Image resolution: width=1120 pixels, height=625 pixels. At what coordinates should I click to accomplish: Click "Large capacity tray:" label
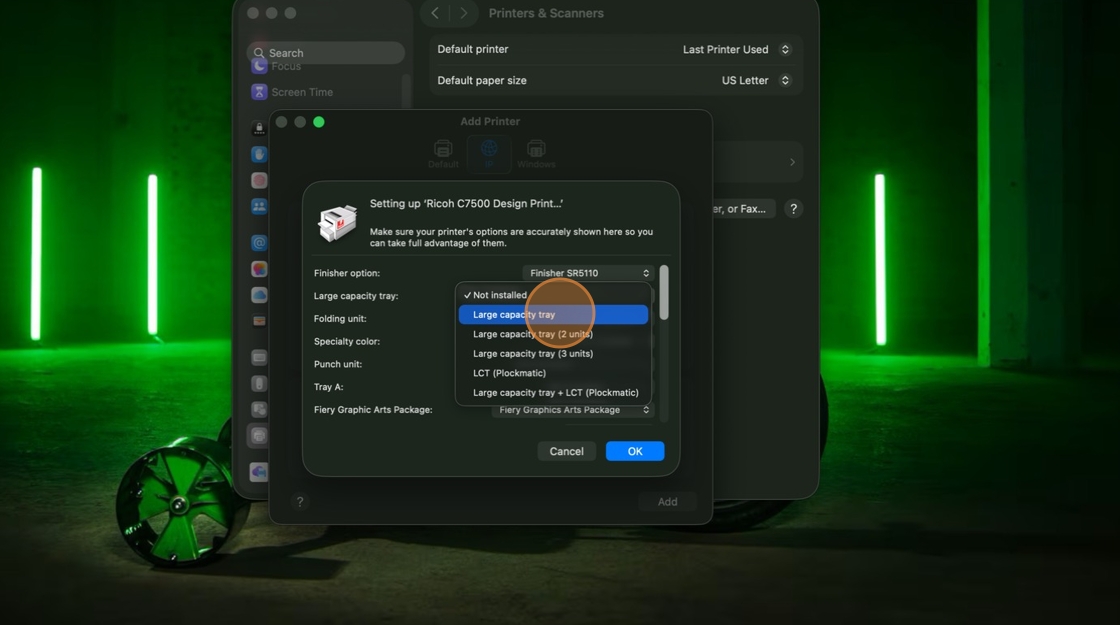[356, 296]
